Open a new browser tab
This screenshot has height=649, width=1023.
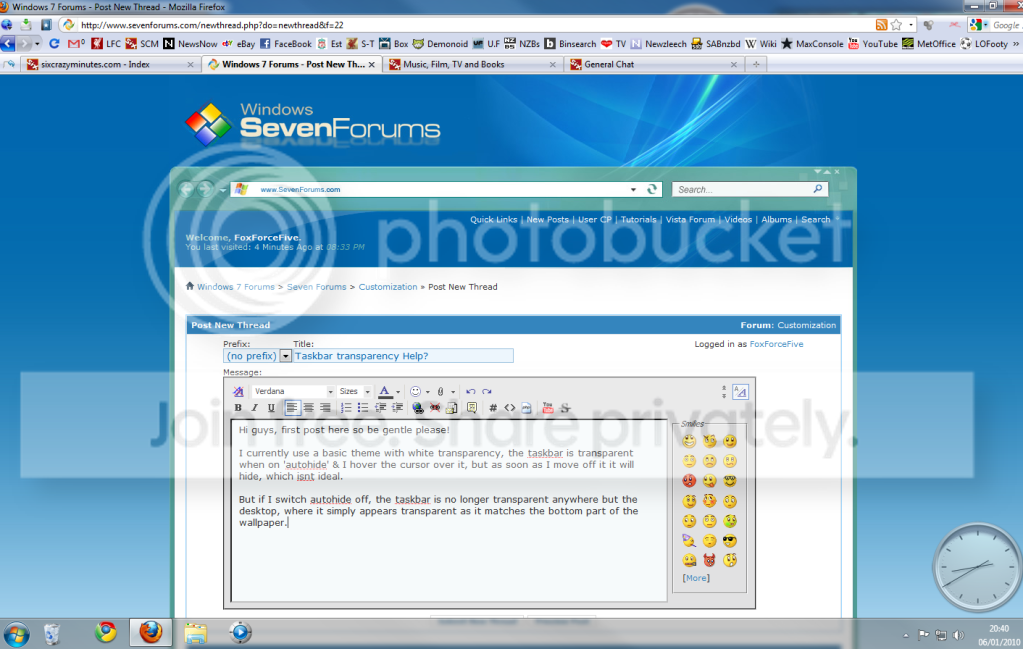point(756,65)
